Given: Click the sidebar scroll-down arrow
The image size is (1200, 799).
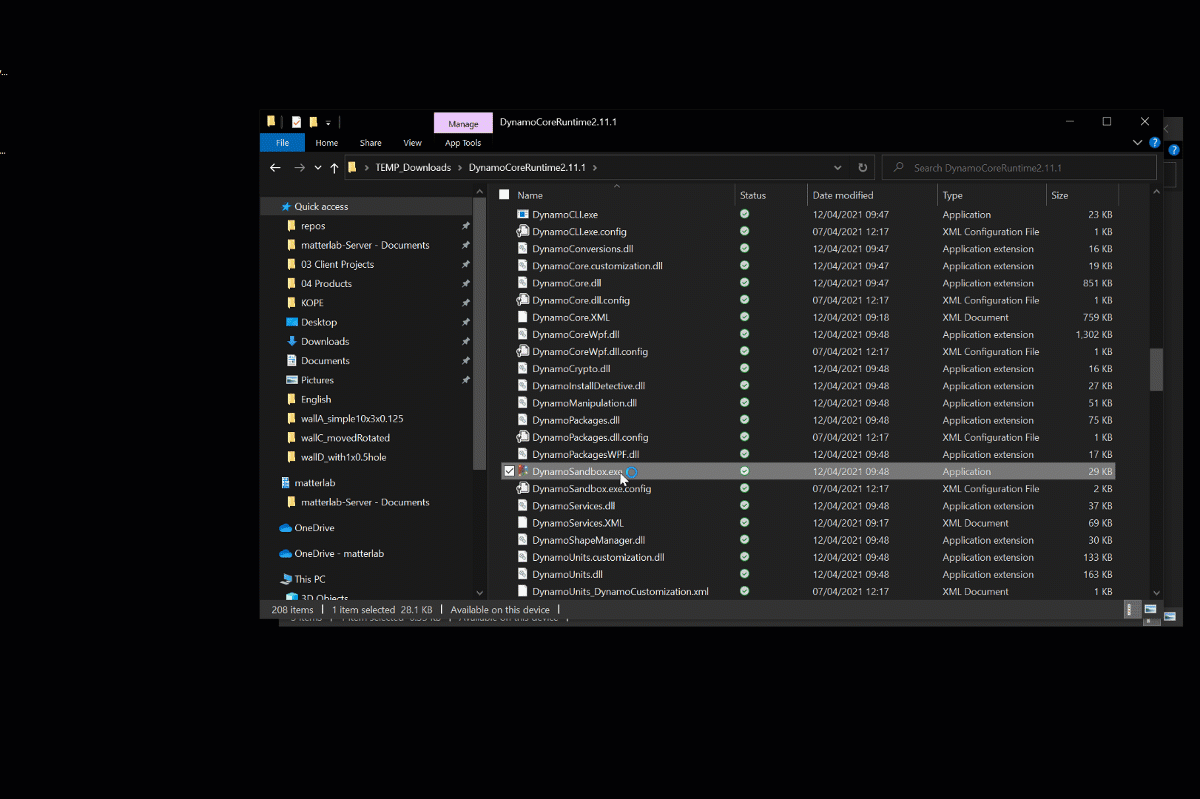Looking at the screenshot, I should pyautogui.click(x=479, y=593).
